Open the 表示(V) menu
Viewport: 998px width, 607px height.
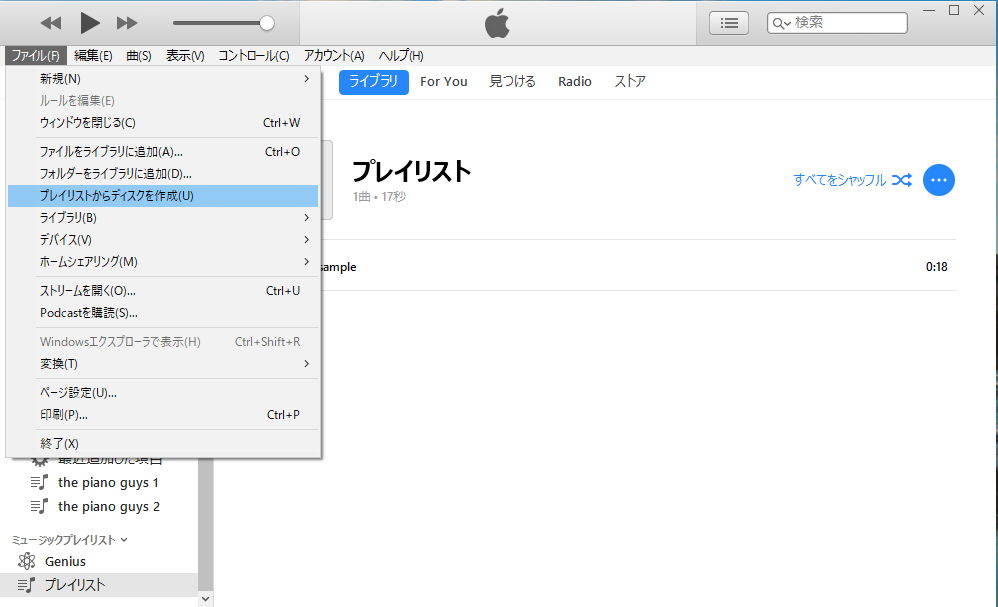tap(185, 56)
